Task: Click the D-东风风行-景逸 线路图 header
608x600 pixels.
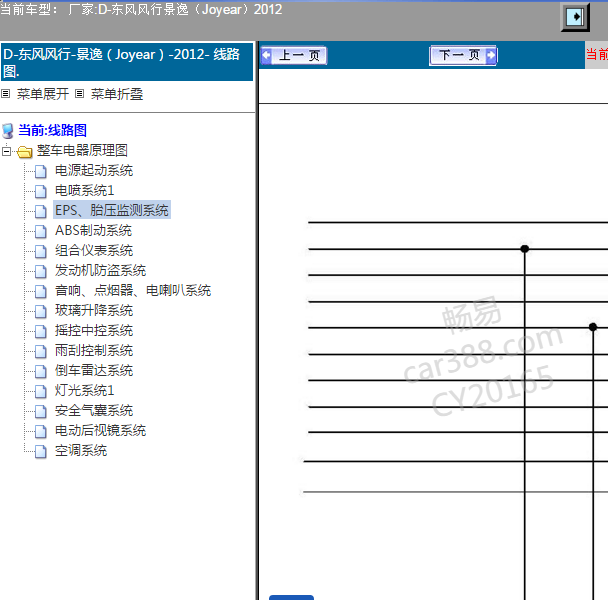Action: [127, 62]
